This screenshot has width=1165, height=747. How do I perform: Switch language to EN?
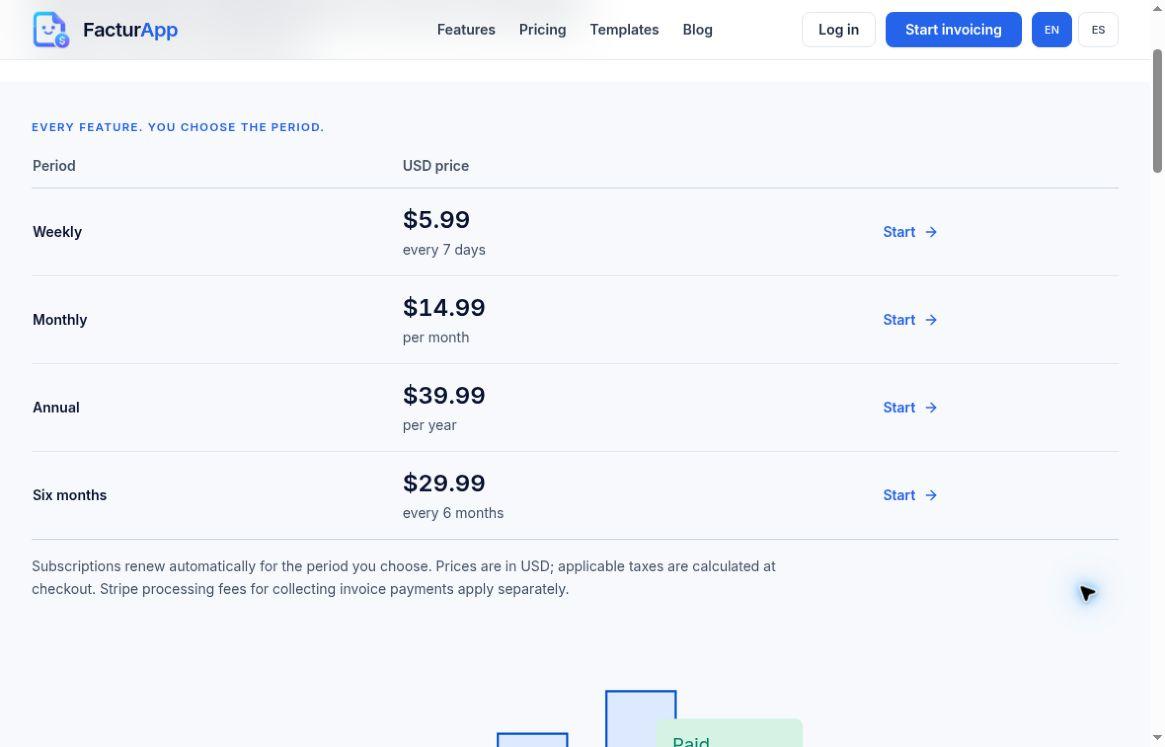pos(1051,30)
